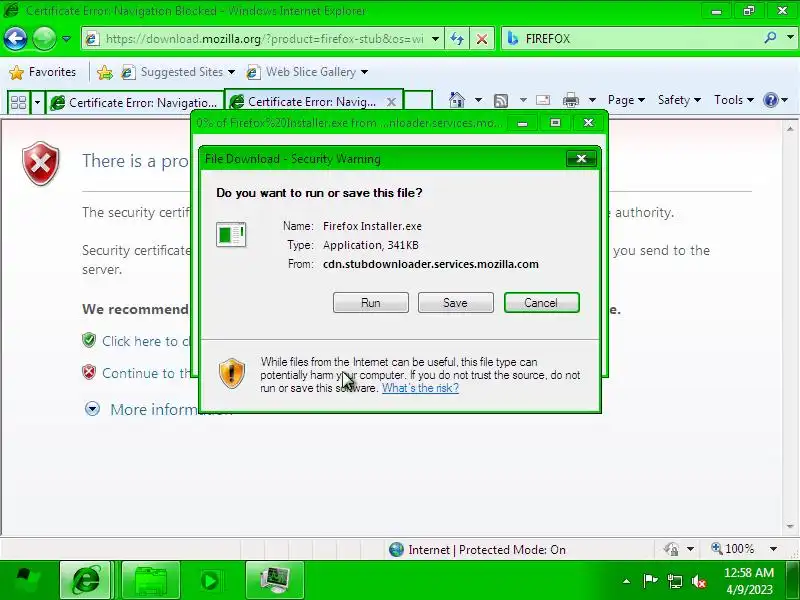This screenshot has height=600, width=800.
Task: Expand the address bar autocomplete dropdown
Action: click(435, 39)
